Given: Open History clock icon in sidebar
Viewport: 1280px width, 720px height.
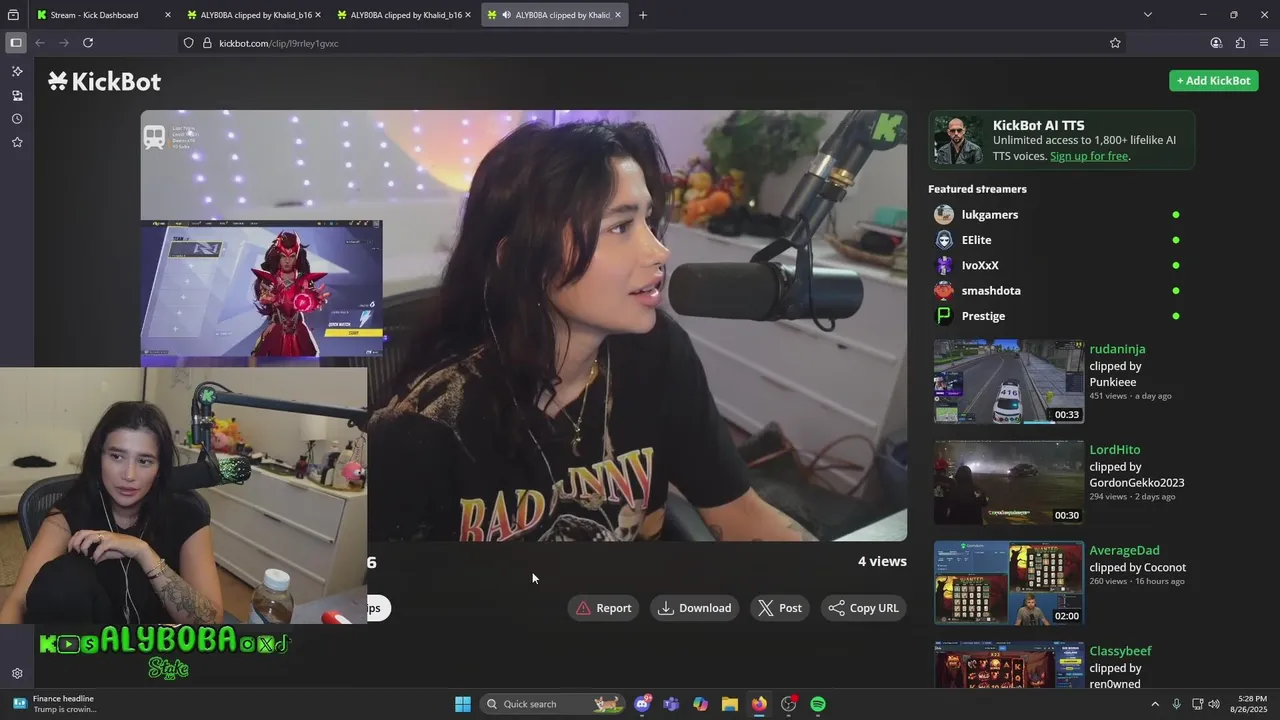Looking at the screenshot, I should [x=17, y=119].
